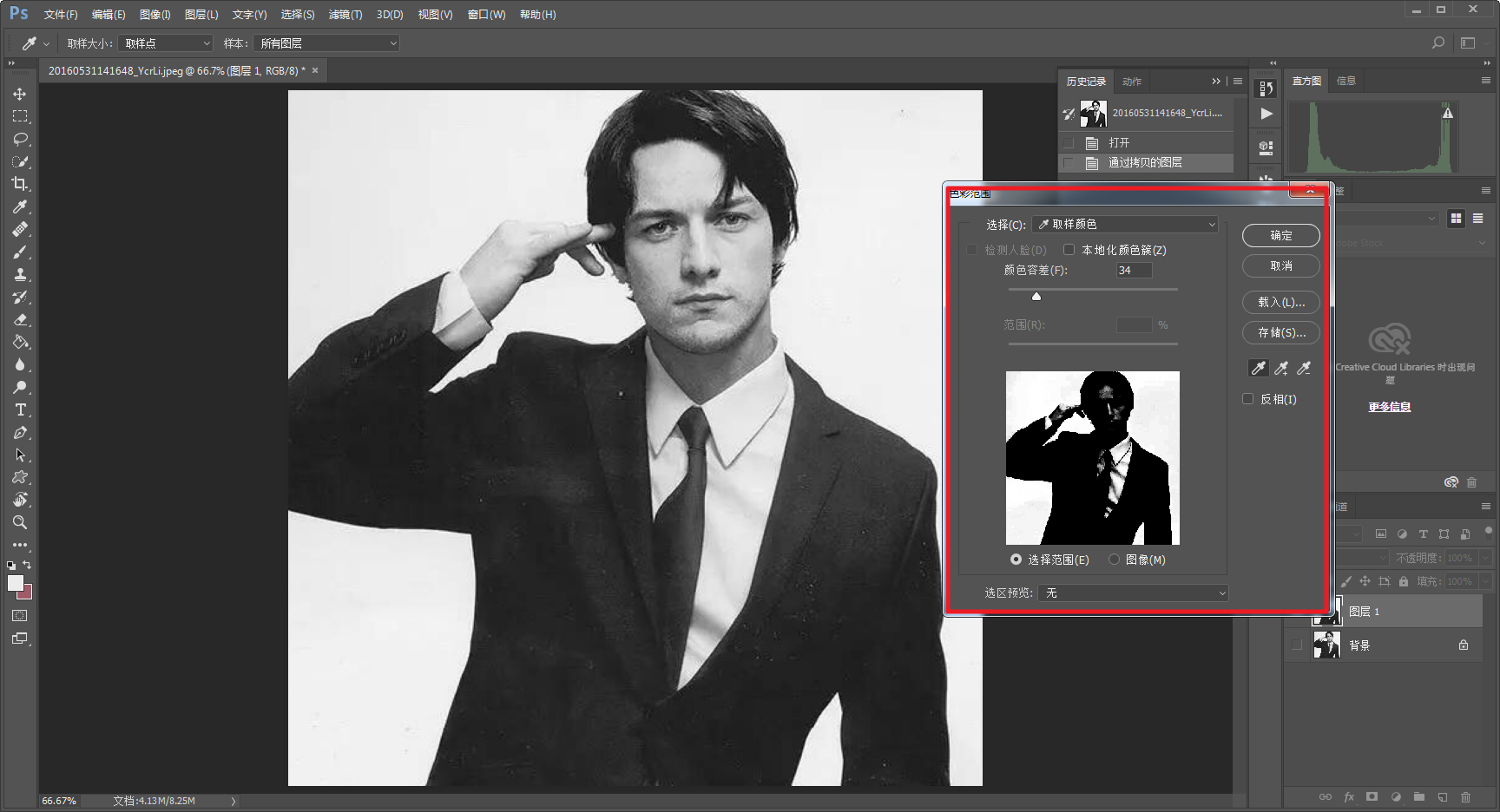Select the Blur tool
Screen dimensions: 1500x812
click(x=19, y=364)
